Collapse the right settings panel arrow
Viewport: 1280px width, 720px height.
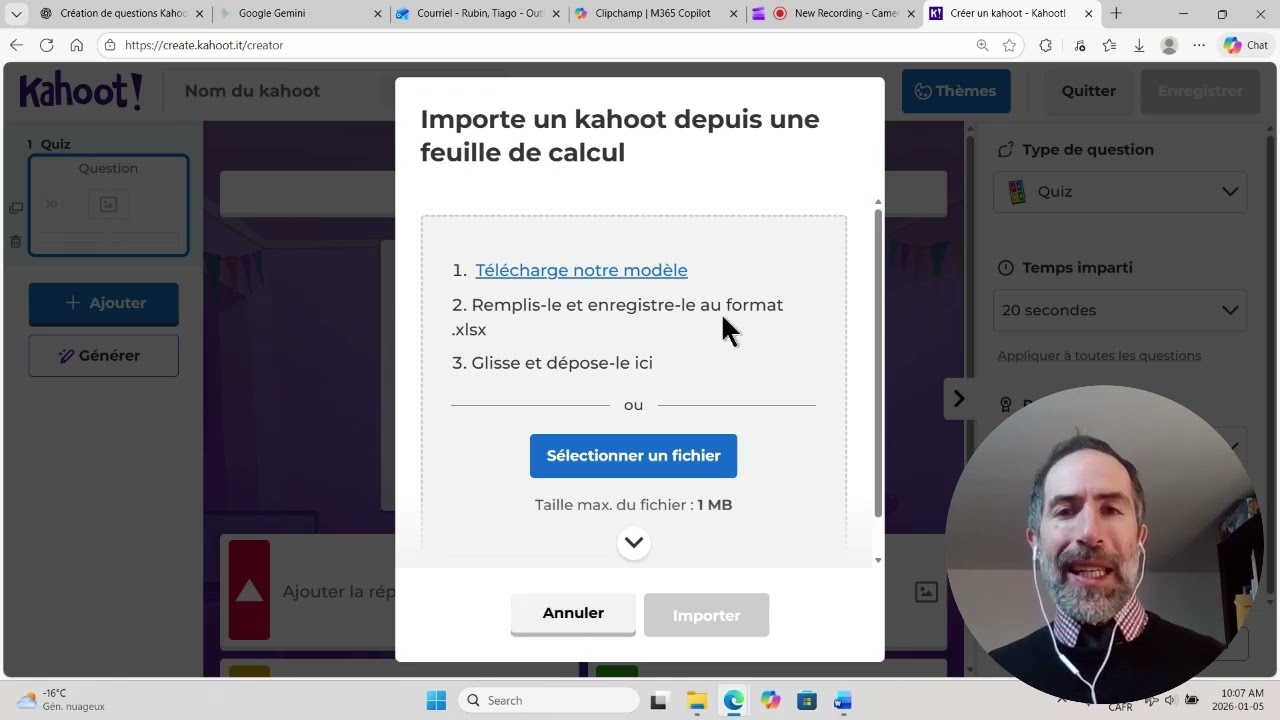pyautogui.click(x=958, y=399)
